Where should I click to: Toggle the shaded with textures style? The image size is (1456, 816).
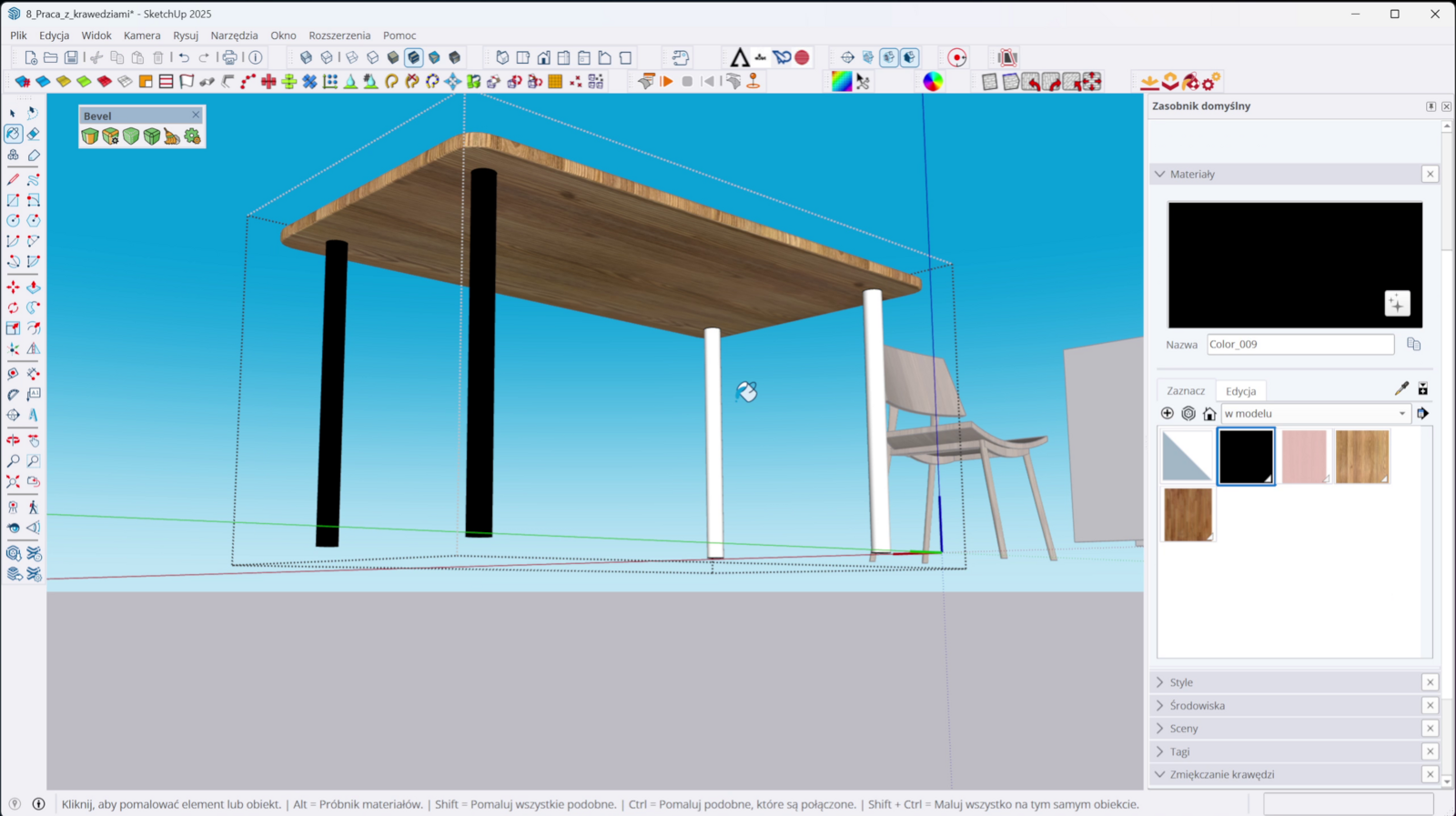(x=414, y=57)
